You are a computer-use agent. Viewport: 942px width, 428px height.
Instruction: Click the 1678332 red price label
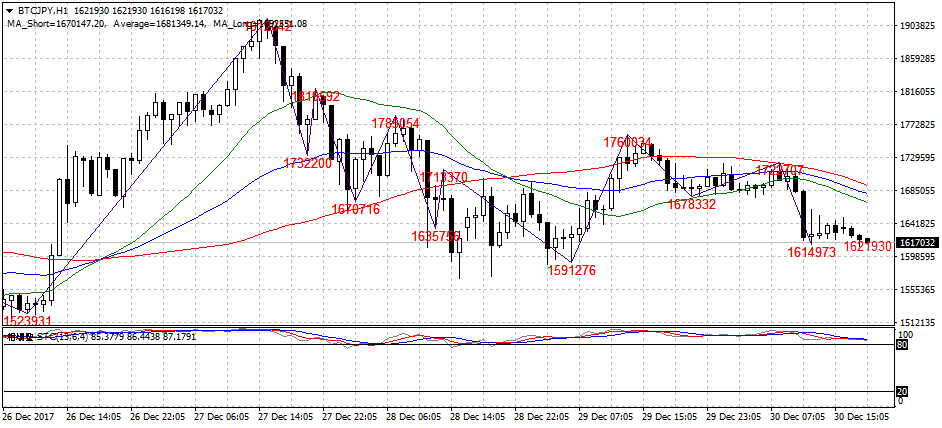point(692,204)
